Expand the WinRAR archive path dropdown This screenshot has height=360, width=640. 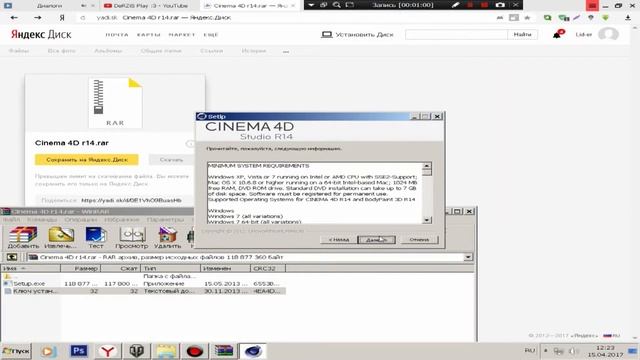point(468,257)
